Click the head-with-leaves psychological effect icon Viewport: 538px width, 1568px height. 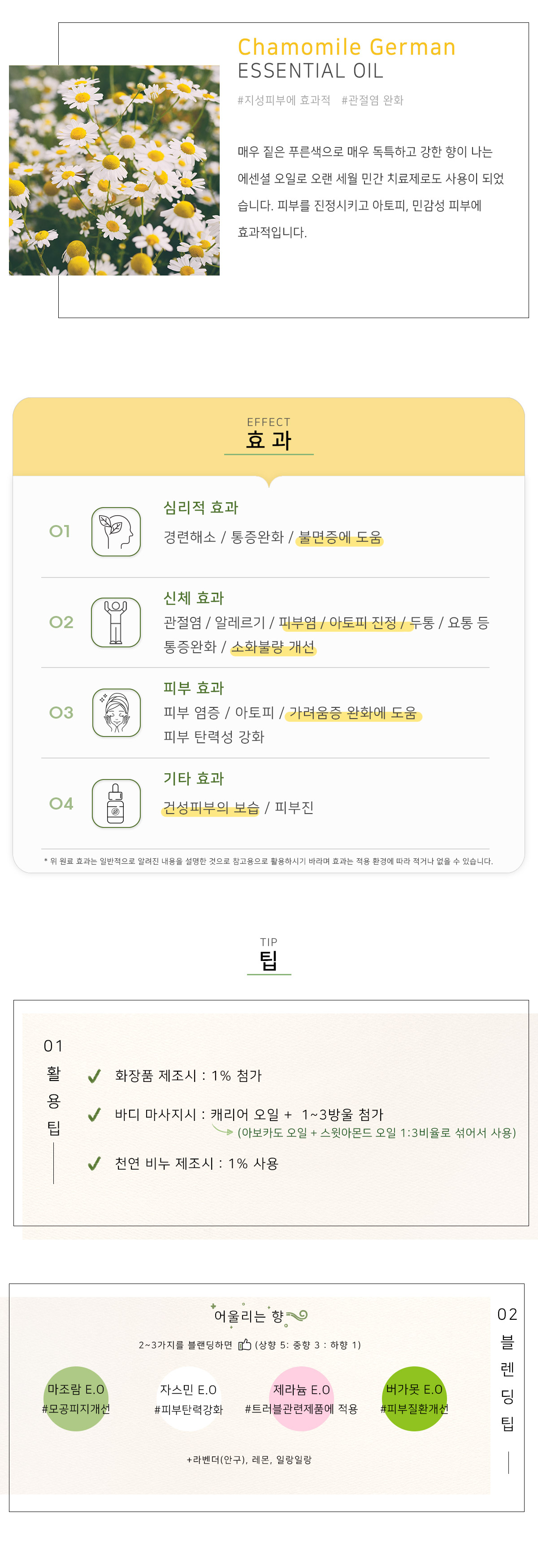point(116,531)
